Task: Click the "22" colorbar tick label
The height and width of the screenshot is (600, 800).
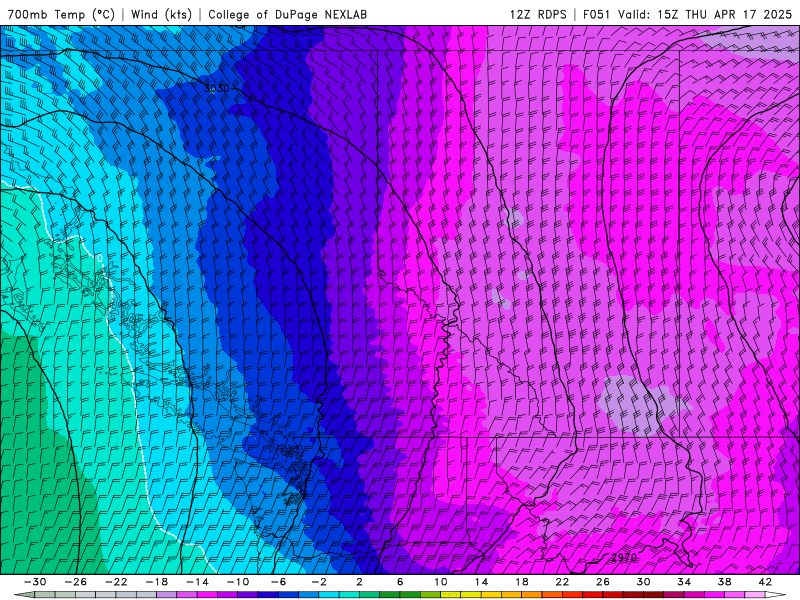Action: click(562, 582)
